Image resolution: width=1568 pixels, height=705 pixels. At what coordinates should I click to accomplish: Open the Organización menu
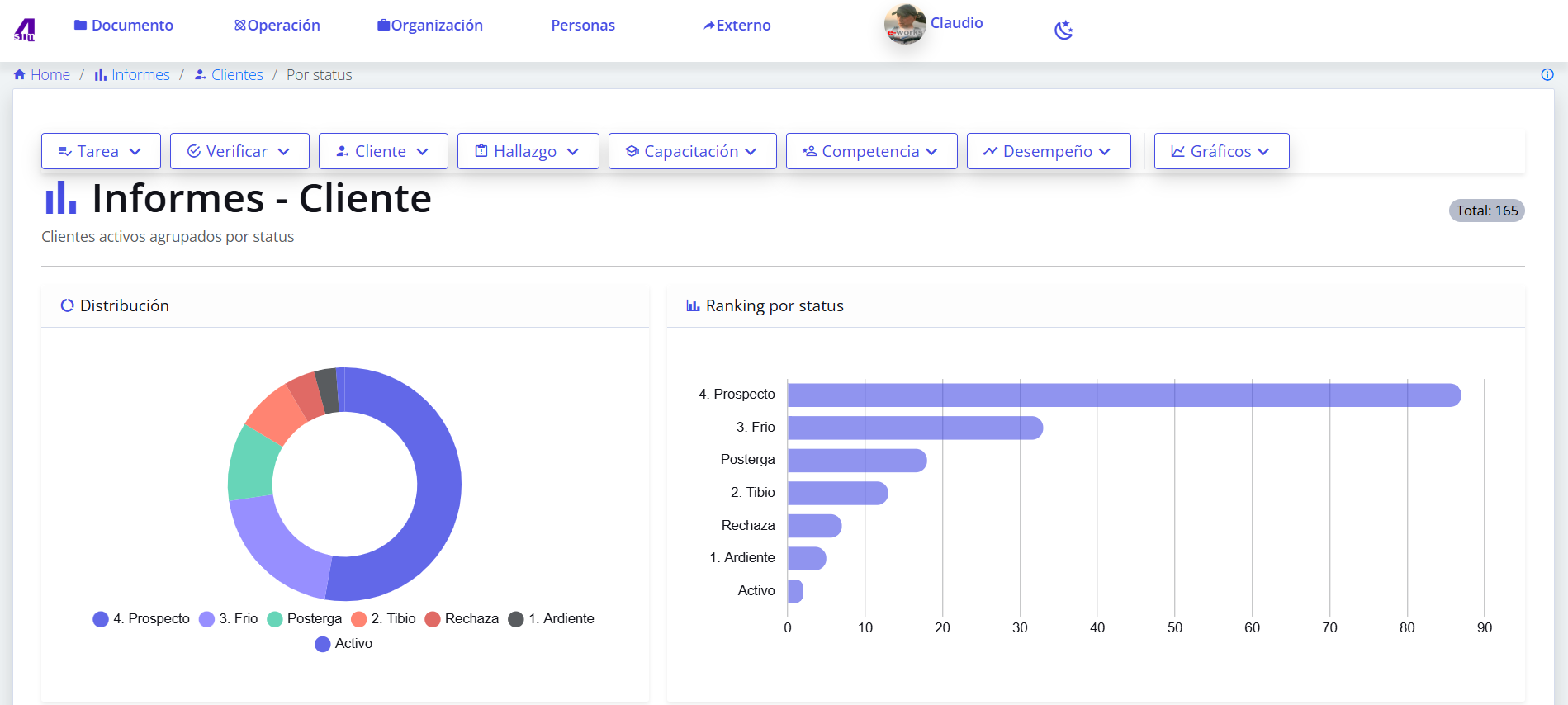coord(430,26)
